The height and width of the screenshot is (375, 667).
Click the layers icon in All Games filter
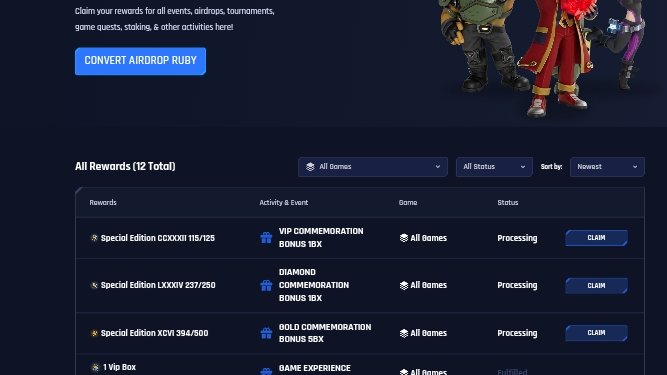[x=310, y=167]
